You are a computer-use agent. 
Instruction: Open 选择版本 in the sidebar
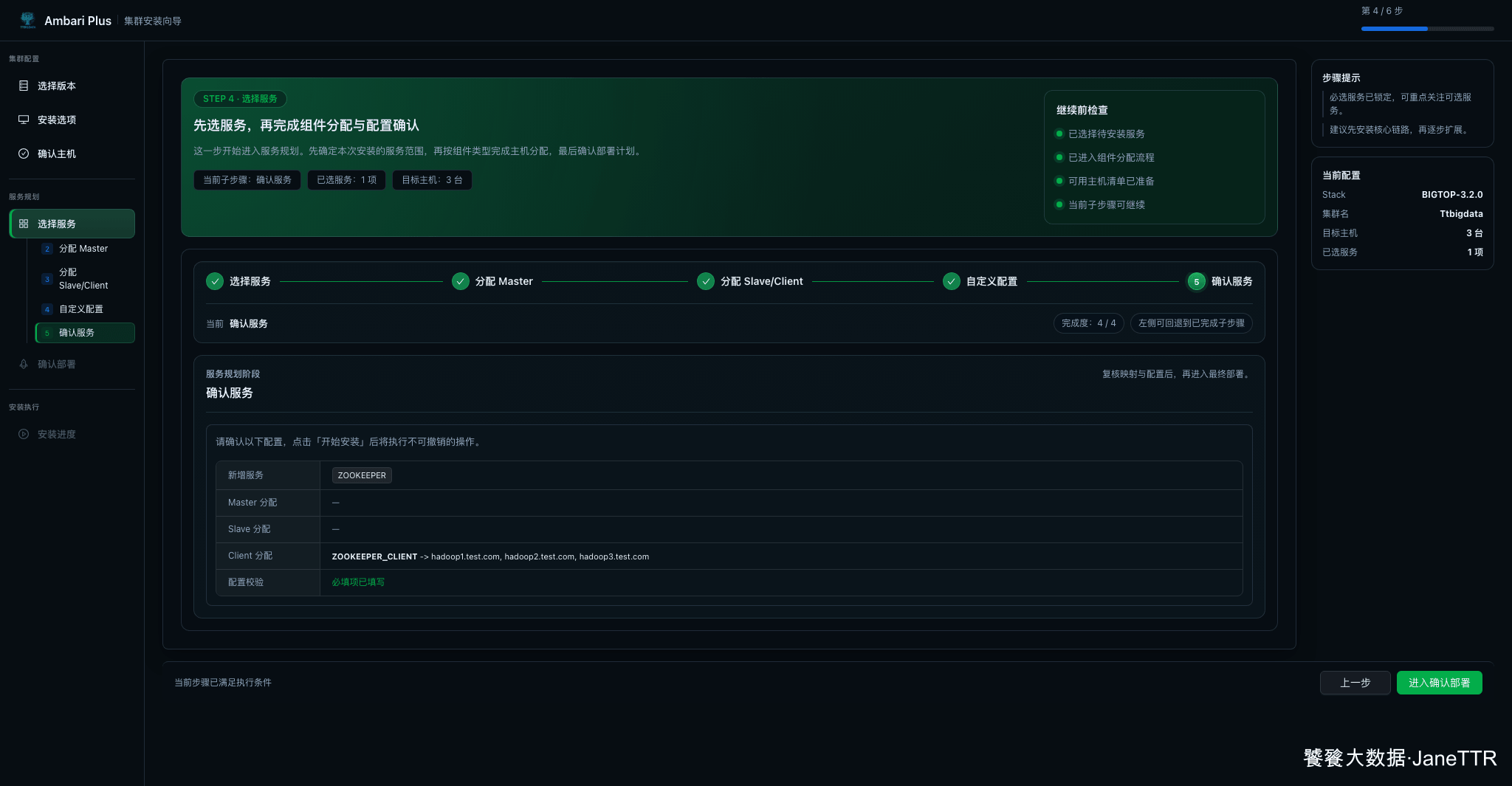[72, 86]
